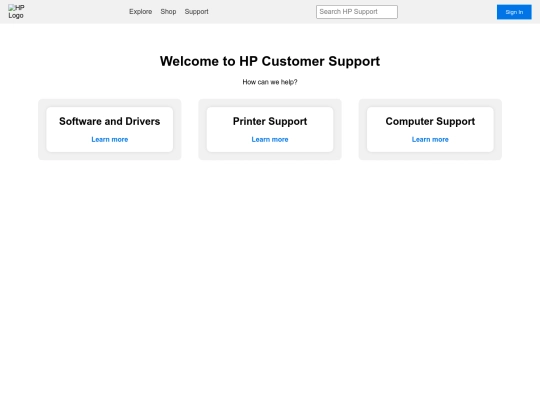Select the Computer Support heading
The height and width of the screenshot is (405, 540).
(430, 121)
